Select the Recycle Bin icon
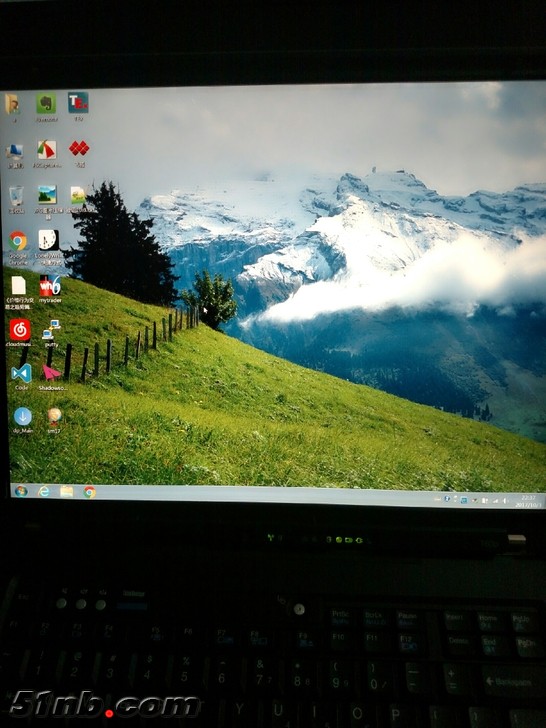 pyautogui.click(x=16, y=195)
